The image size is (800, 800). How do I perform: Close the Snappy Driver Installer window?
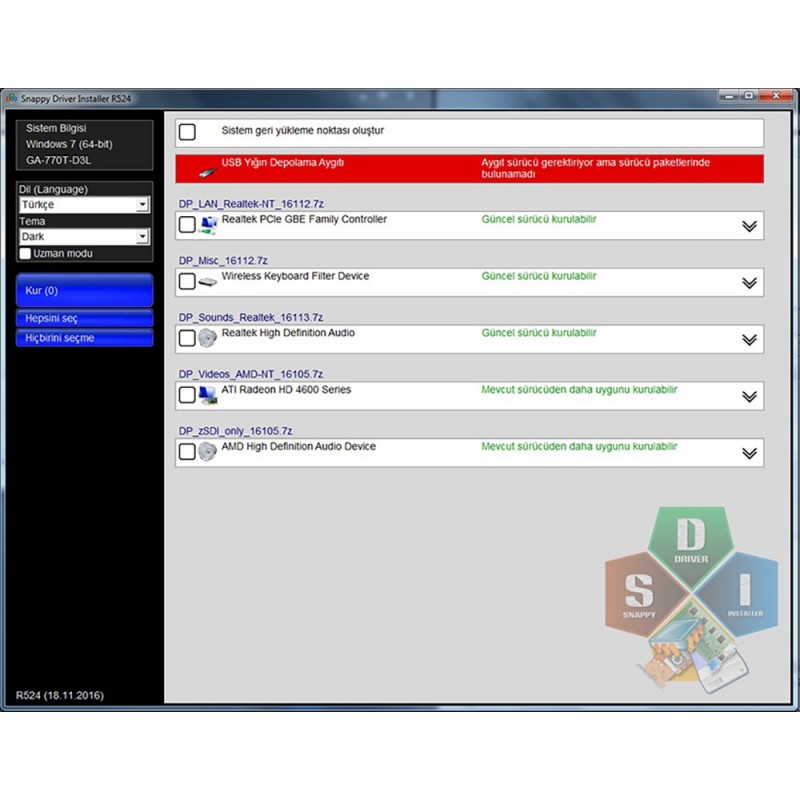pos(776,96)
